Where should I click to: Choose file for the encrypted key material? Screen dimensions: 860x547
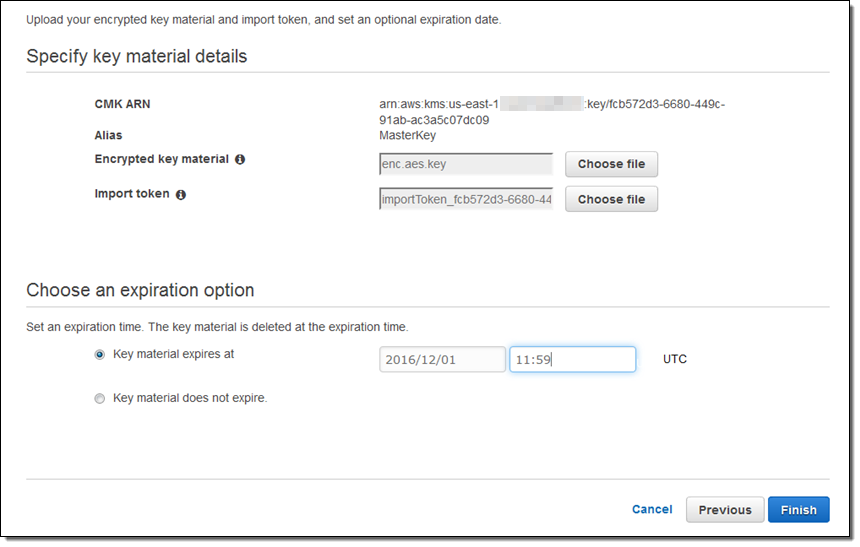point(611,164)
